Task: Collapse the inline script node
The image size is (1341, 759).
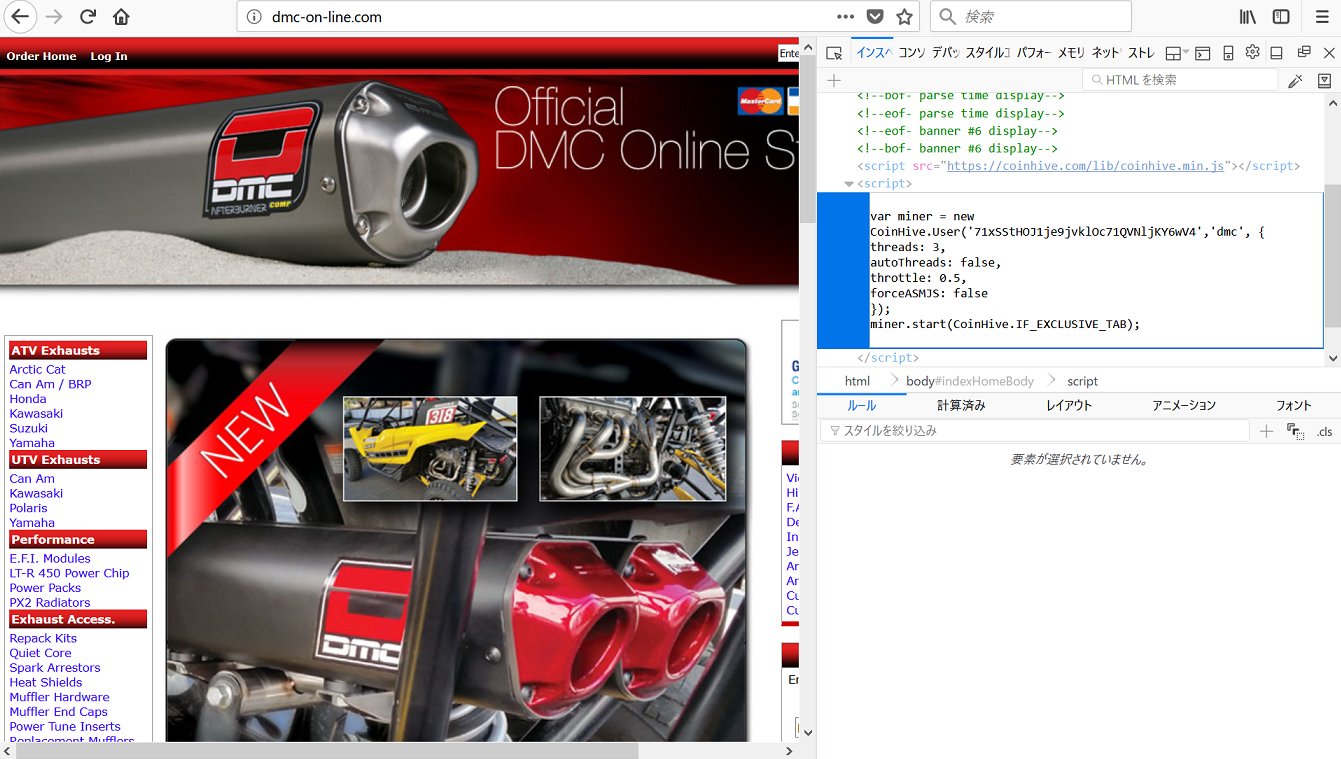Action: (x=849, y=184)
